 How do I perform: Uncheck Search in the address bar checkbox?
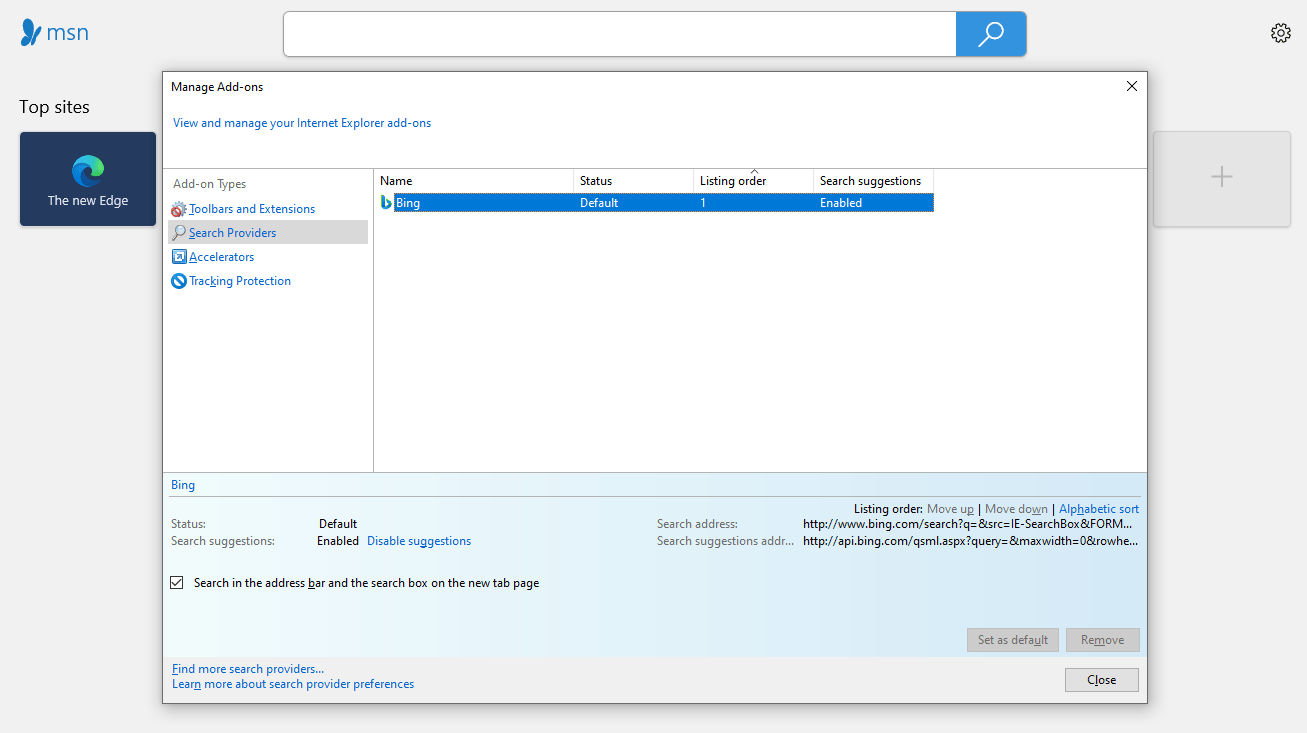pos(177,583)
